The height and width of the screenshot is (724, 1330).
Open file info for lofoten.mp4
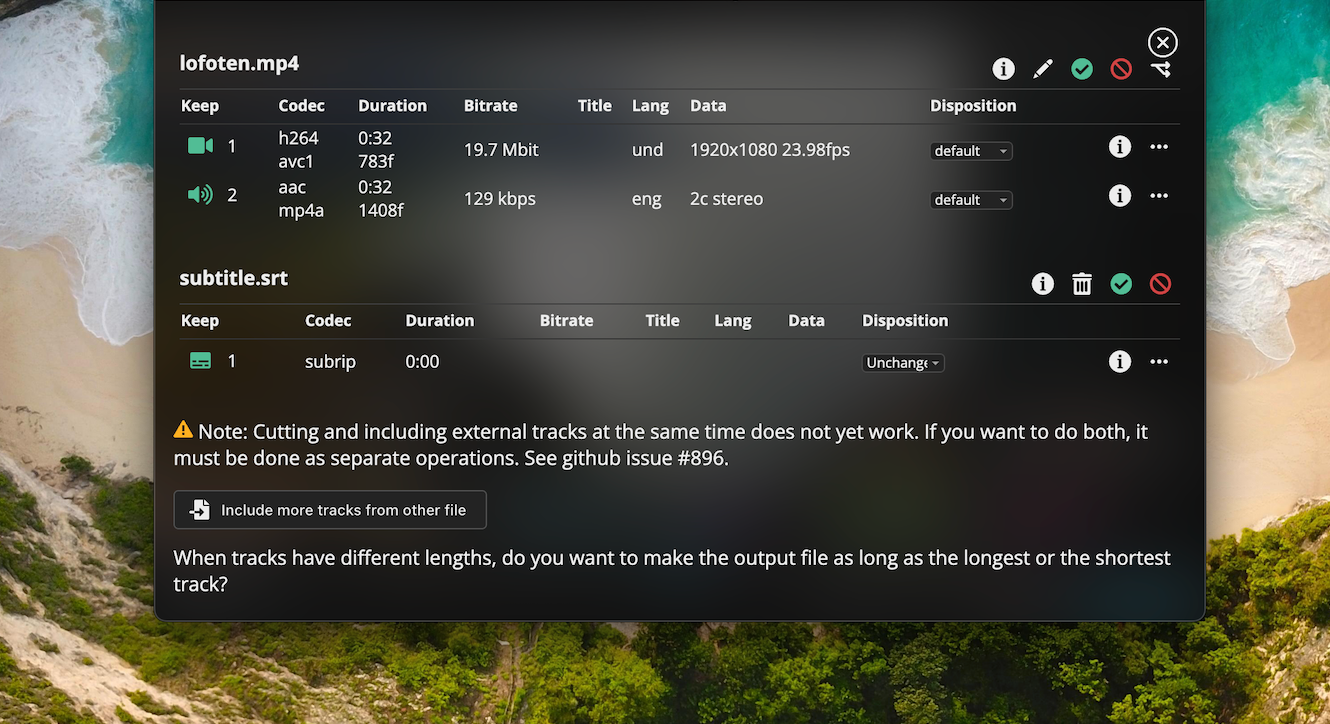click(x=1003, y=68)
